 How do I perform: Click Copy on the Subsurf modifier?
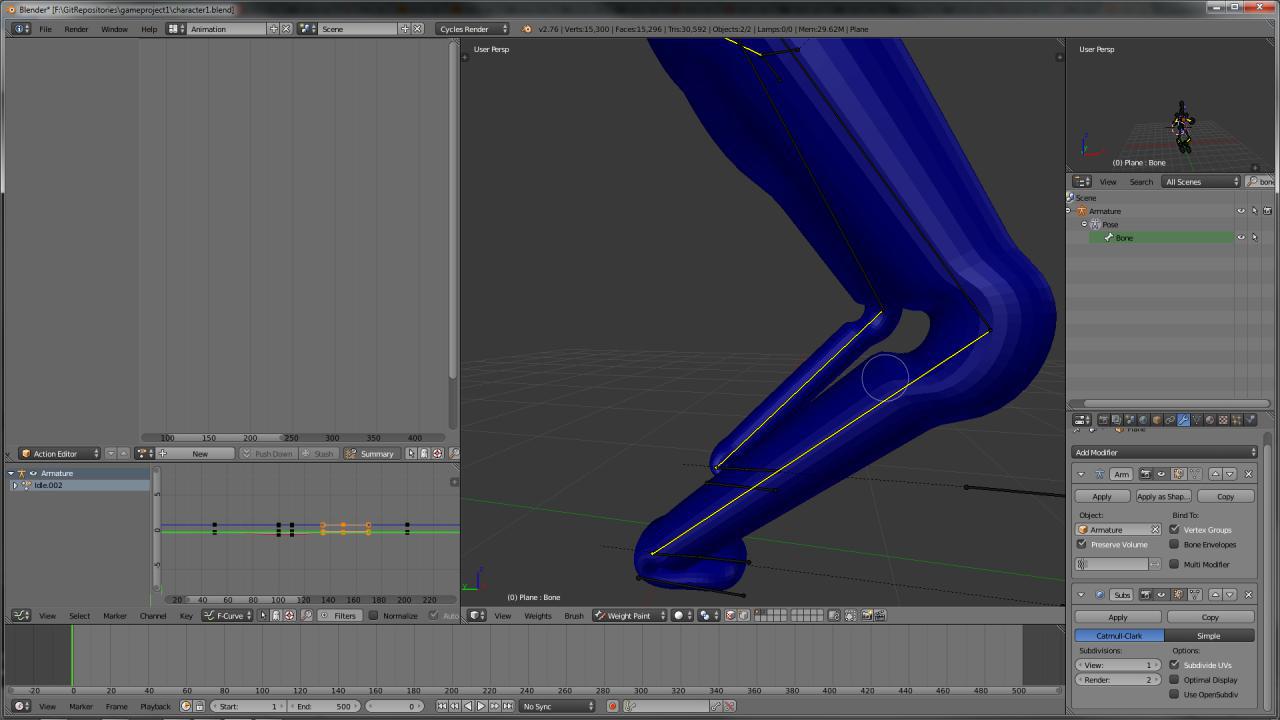pyautogui.click(x=1210, y=617)
